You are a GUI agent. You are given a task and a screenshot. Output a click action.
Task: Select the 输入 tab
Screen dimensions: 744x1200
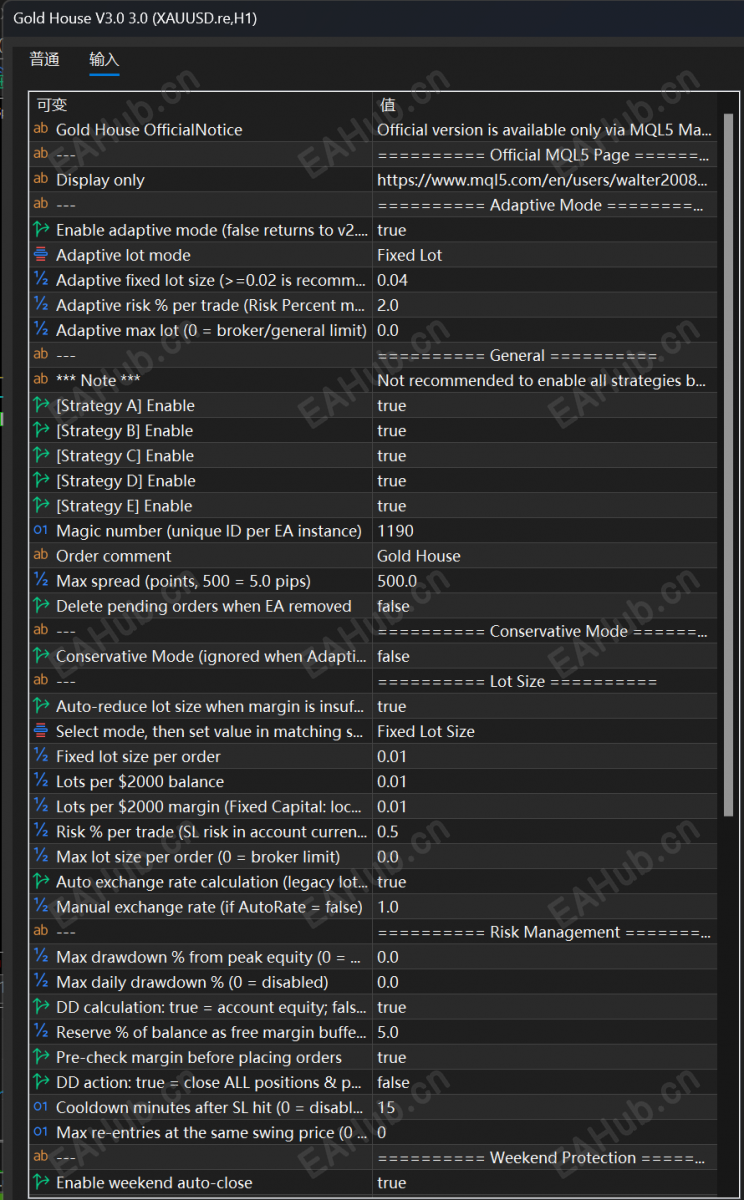104,60
